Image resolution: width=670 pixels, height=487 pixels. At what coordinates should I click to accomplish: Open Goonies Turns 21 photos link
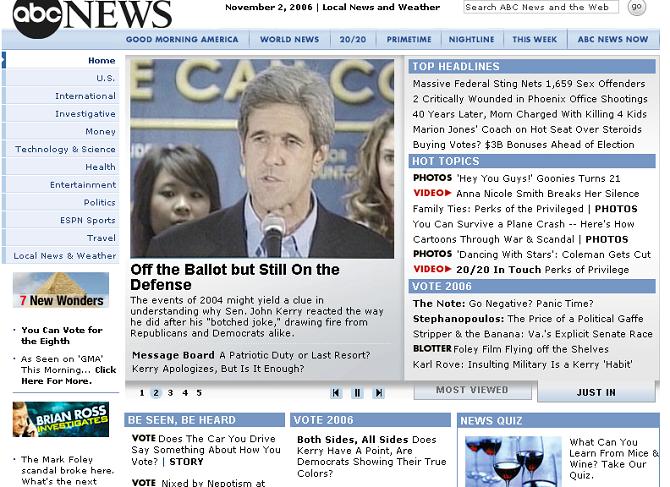517,179
